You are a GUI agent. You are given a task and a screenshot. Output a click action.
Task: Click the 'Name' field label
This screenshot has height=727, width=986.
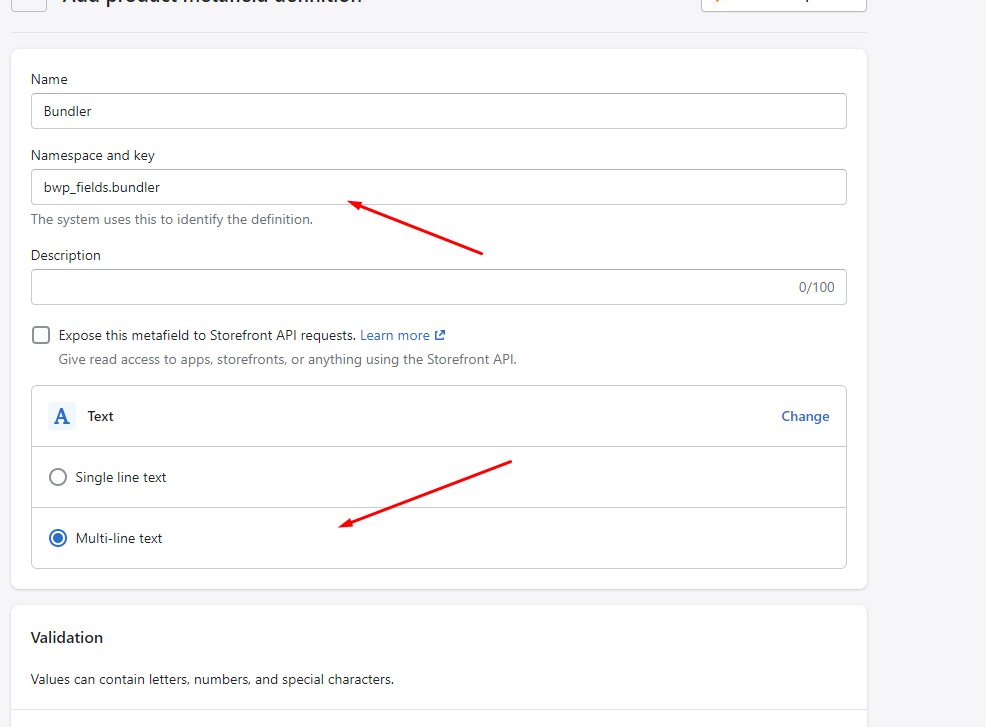pos(49,79)
